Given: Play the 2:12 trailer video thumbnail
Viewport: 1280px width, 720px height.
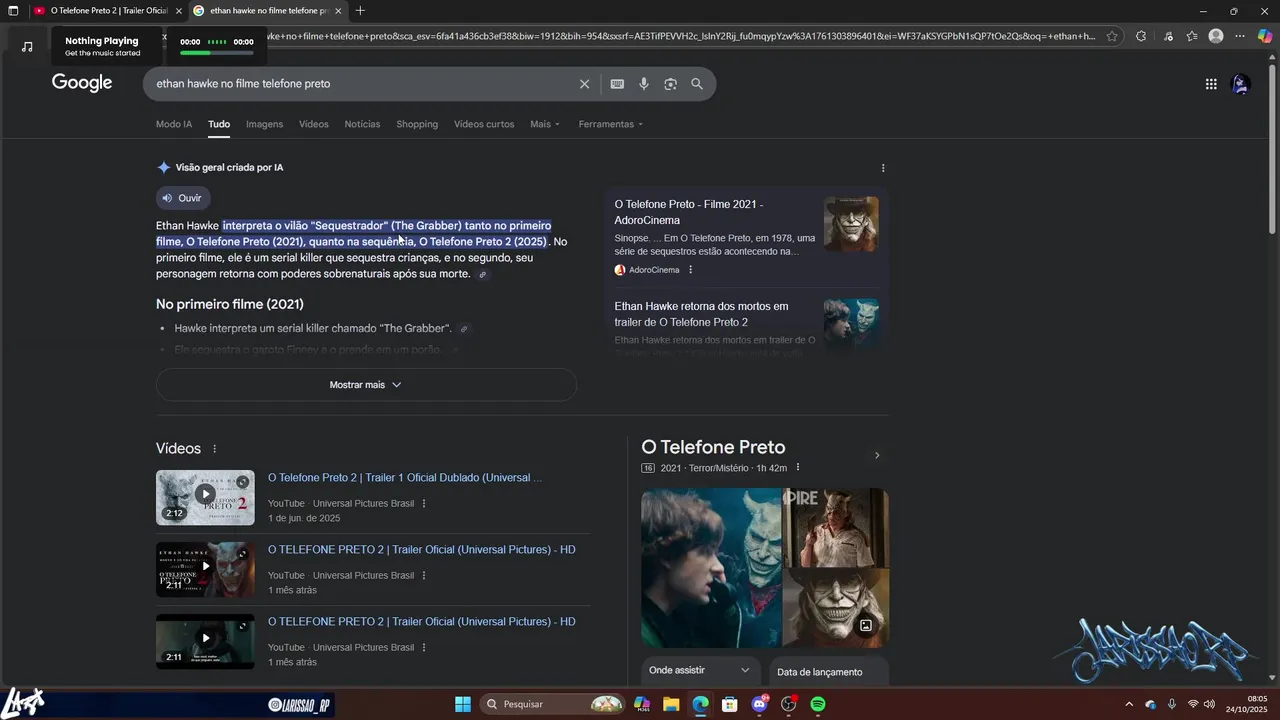Looking at the screenshot, I should (205, 497).
